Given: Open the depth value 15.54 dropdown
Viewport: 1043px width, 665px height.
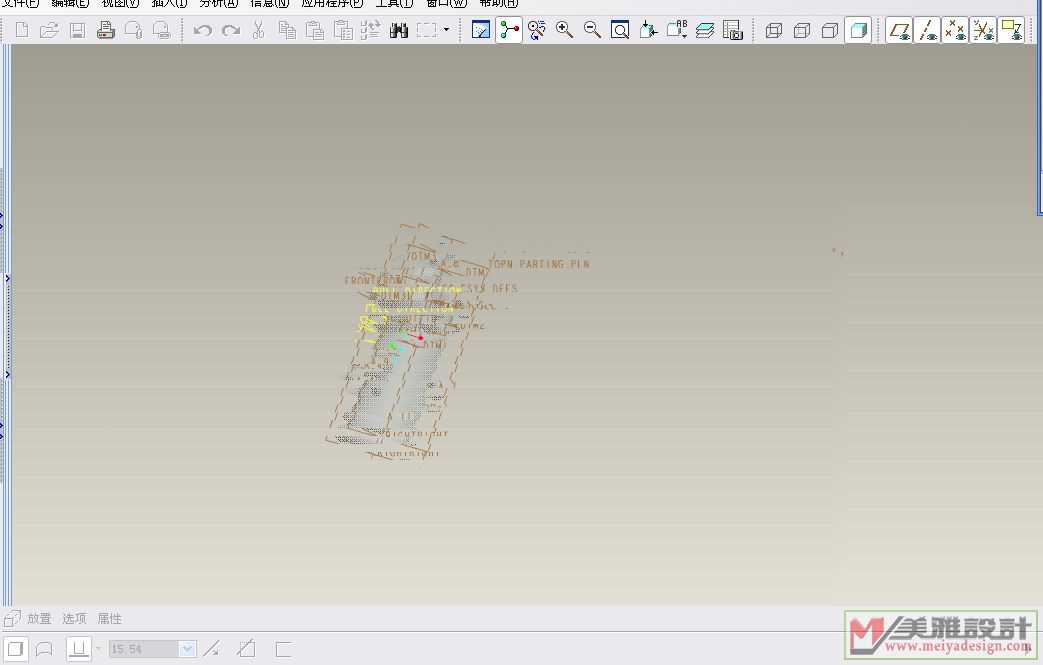Looking at the screenshot, I should [187, 649].
